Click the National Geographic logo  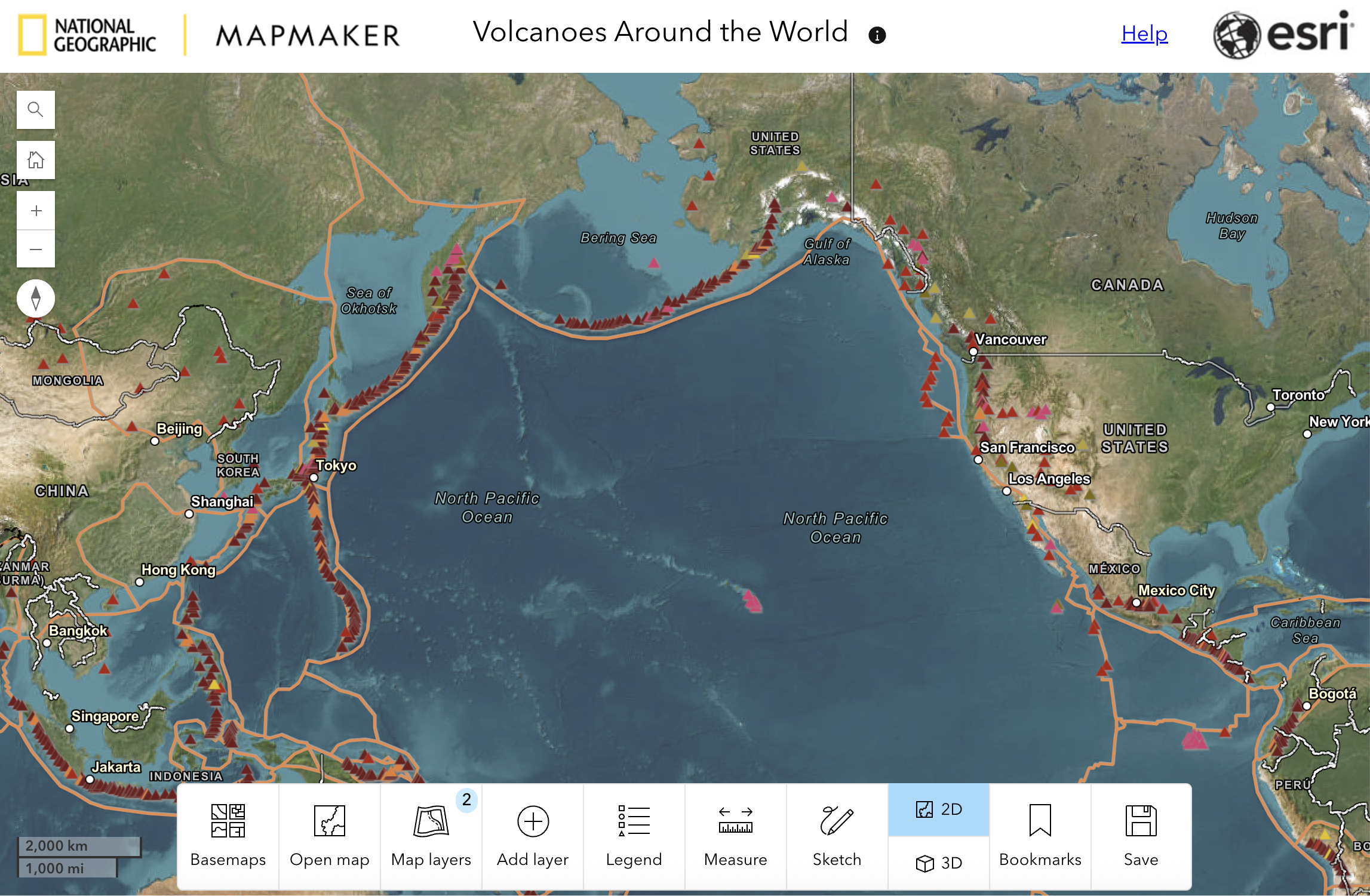coord(87,35)
